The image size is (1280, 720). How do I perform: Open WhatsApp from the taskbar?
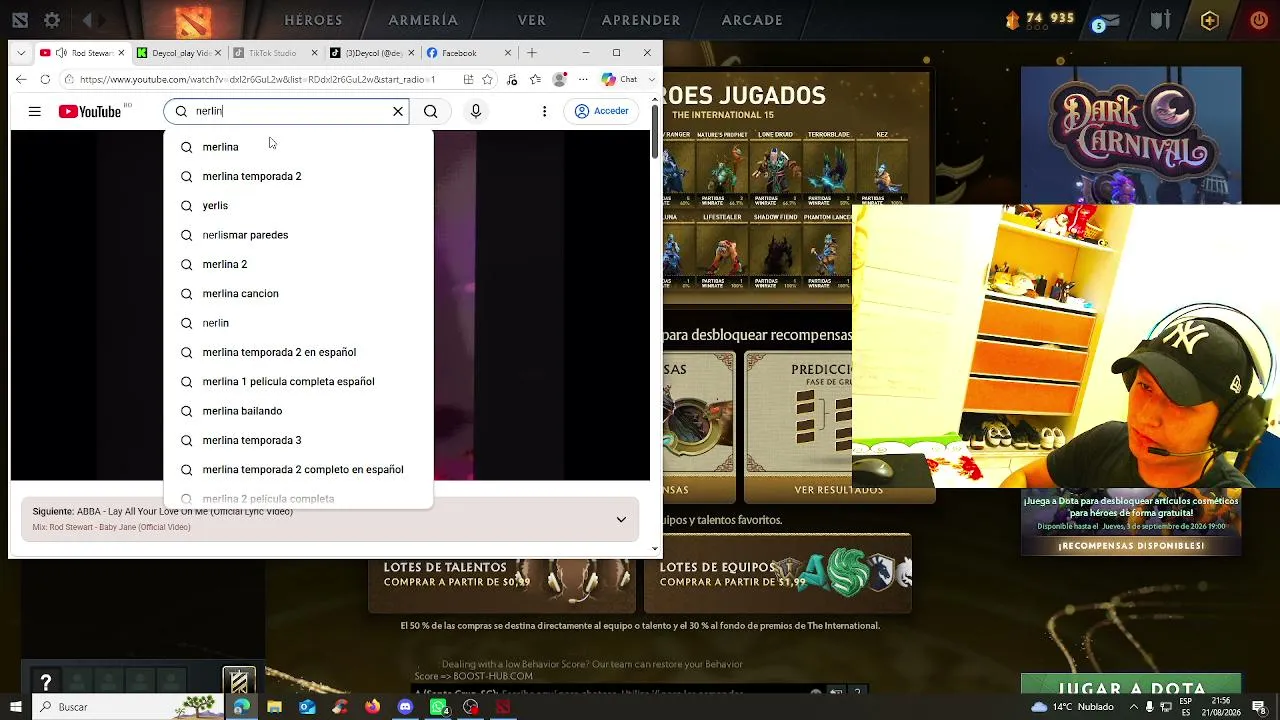pyautogui.click(x=438, y=707)
